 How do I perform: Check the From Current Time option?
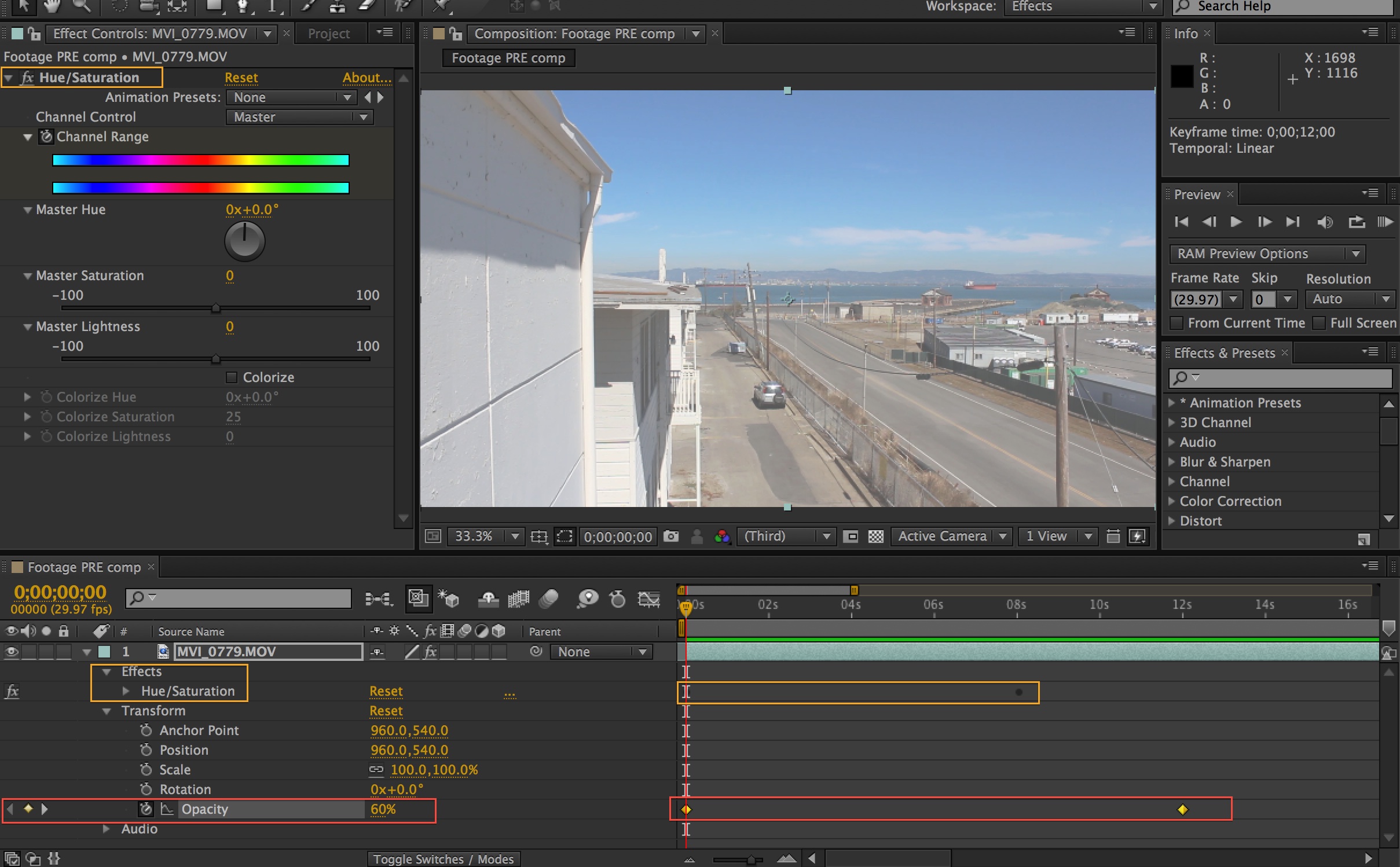pyautogui.click(x=1177, y=323)
